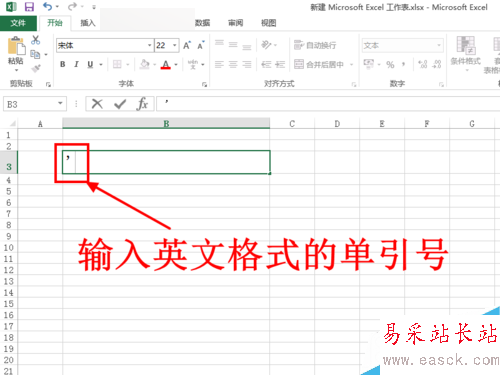The image size is (500, 375).
Task: Click the Name Box showing B3
Action: (35, 104)
